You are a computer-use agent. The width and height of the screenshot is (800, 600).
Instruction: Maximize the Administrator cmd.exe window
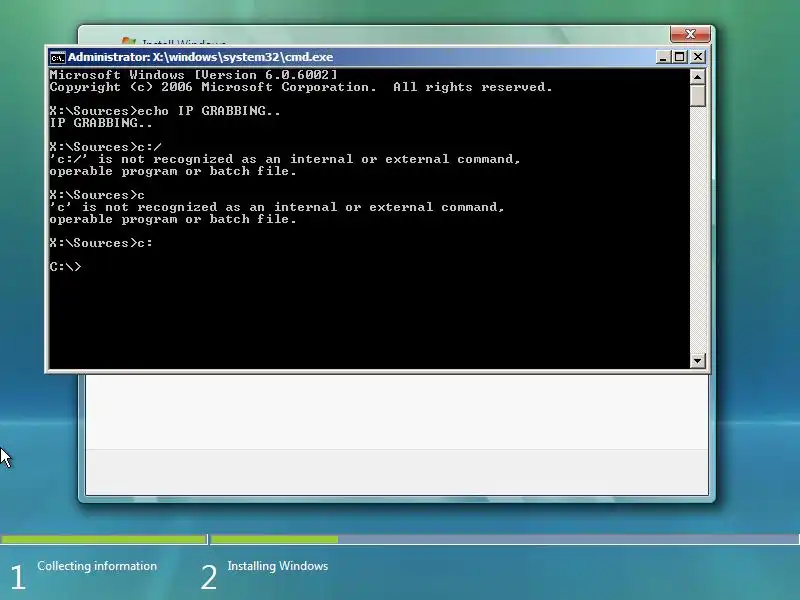tap(680, 57)
